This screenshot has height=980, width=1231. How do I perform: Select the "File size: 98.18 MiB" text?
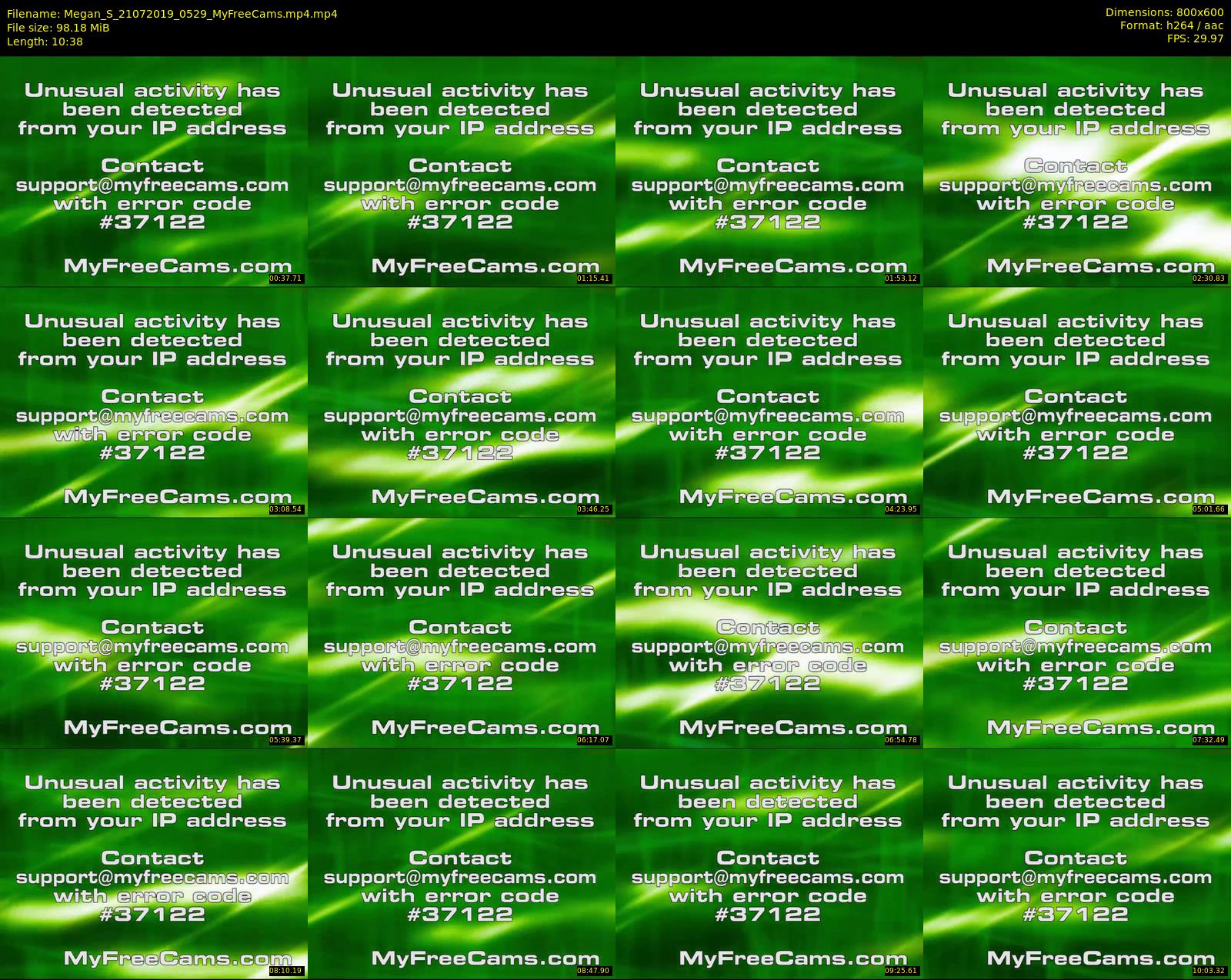[58, 28]
